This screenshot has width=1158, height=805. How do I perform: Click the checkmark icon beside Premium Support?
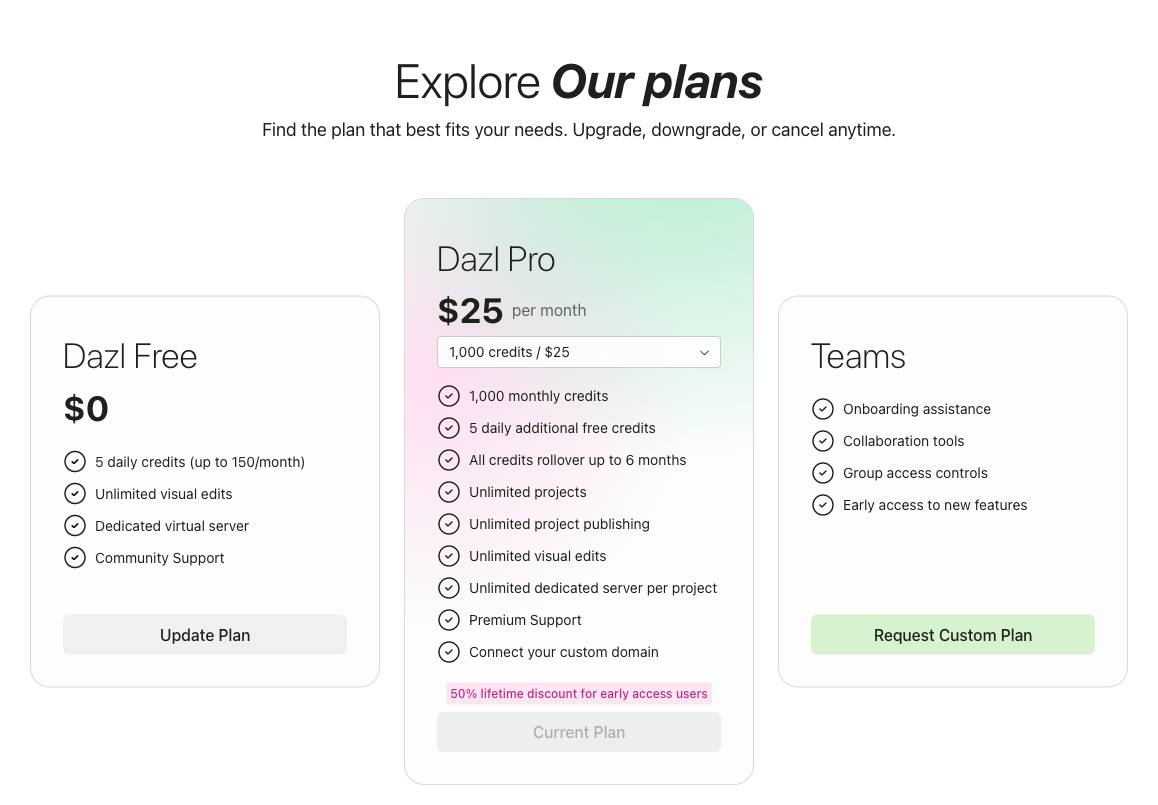click(x=449, y=620)
